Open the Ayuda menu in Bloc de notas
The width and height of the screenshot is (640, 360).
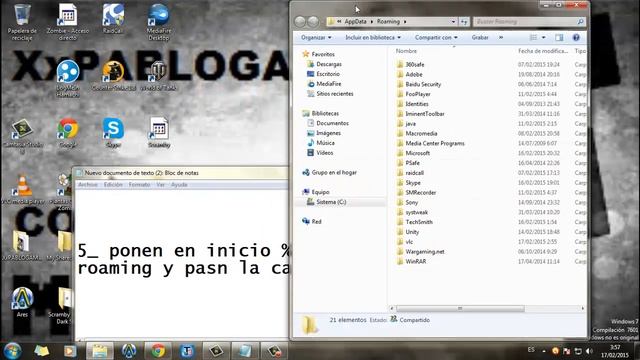click(179, 185)
